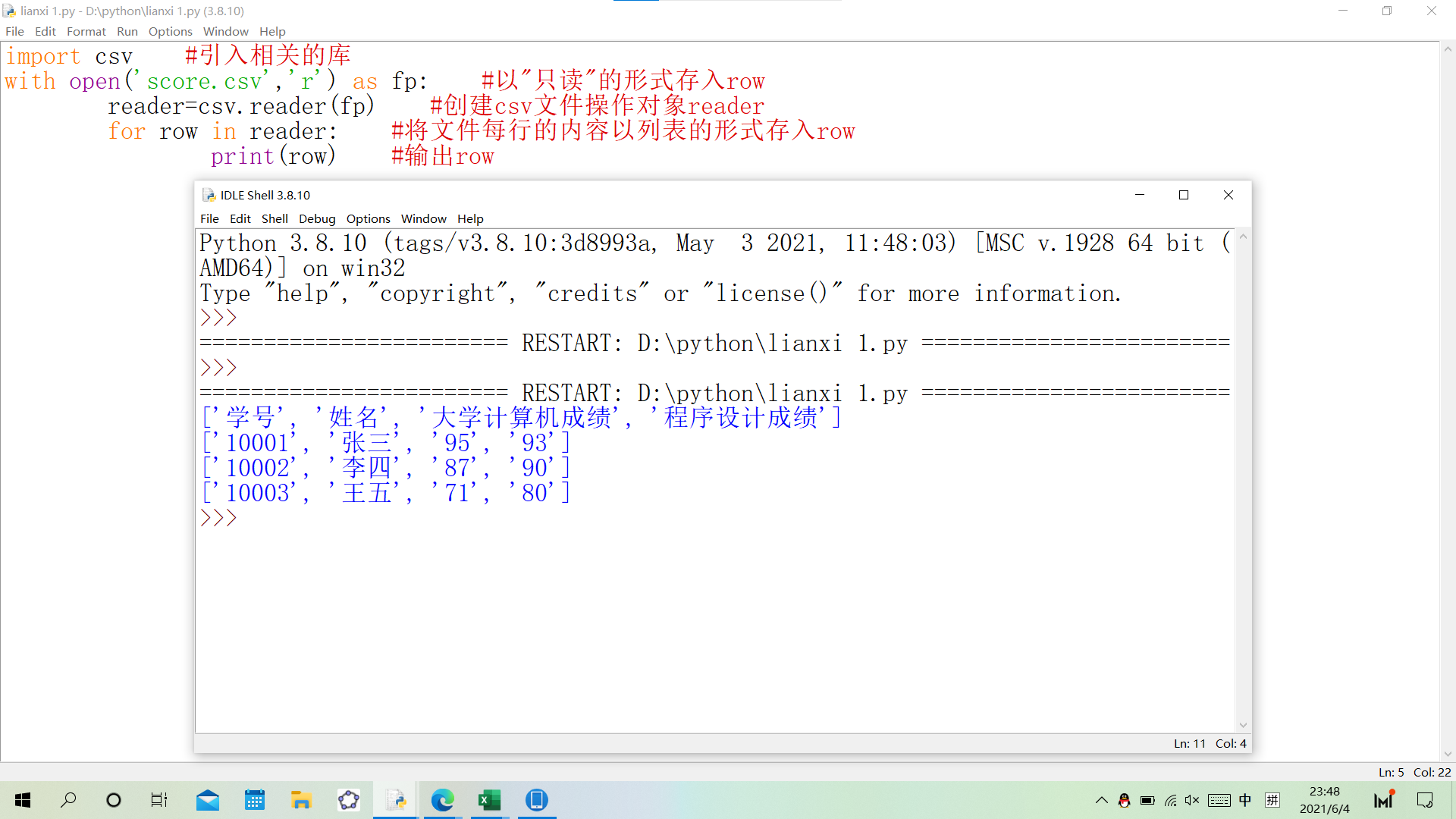
Task: Open the Shell menu in IDLE Shell
Action: (275, 218)
